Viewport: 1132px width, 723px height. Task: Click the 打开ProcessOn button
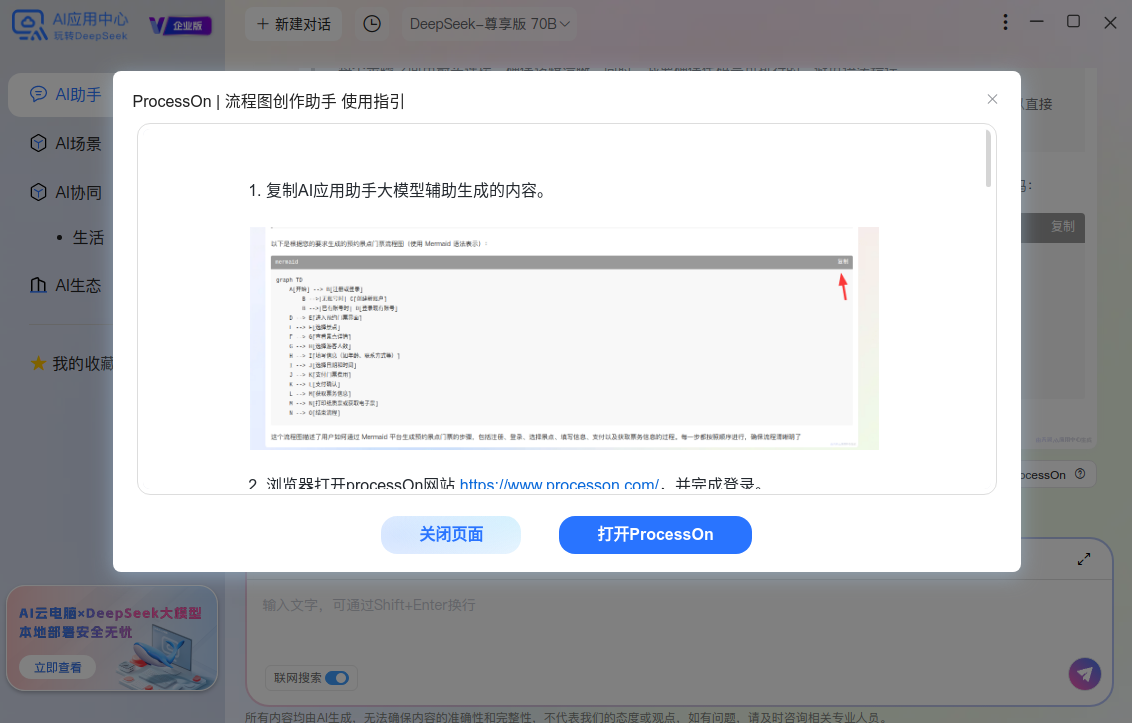655,534
